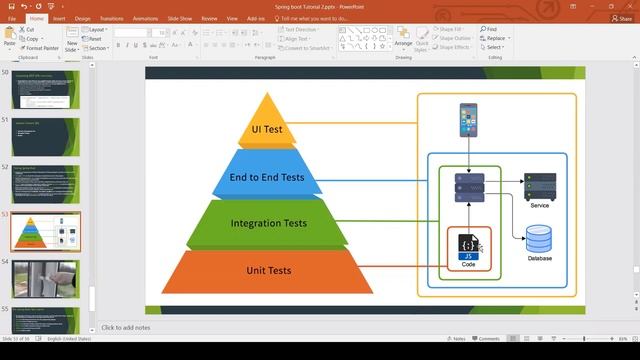Click the Redo/Repeat icon
Viewport: 640px width, 360px height.
[38, 7]
